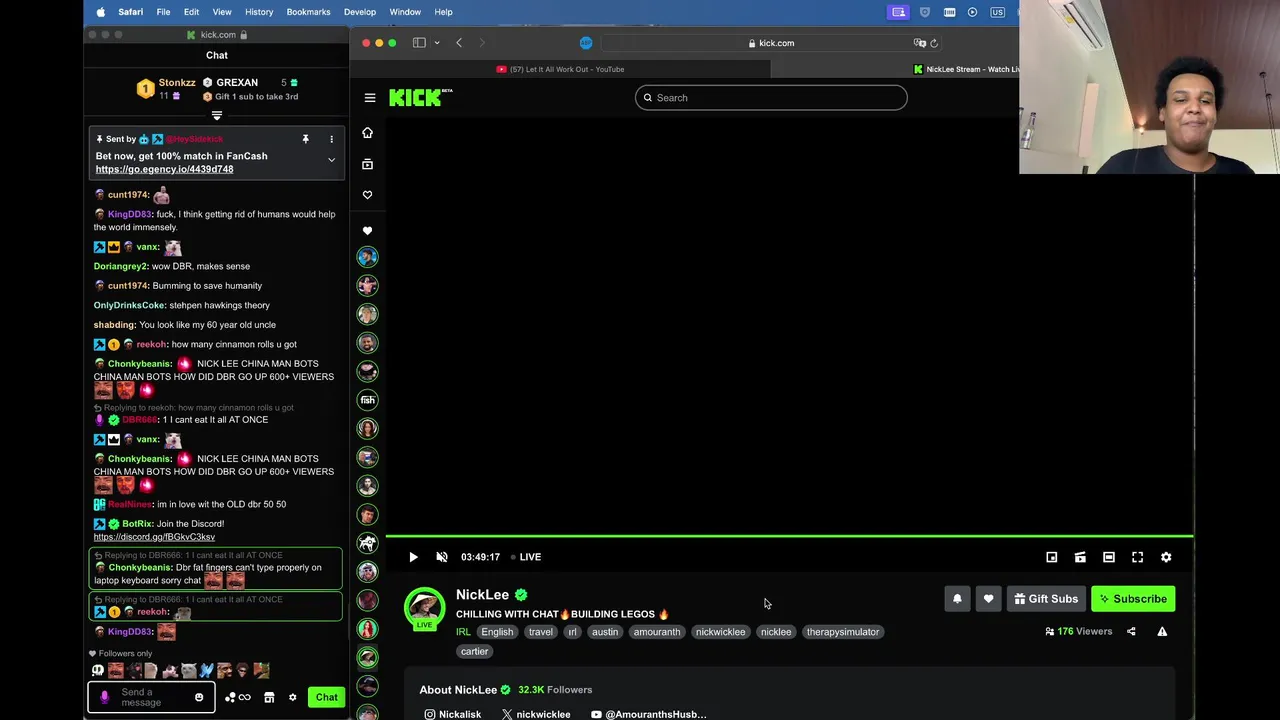Open the discord.gg invite link
This screenshot has width=1280, height=720.
154,537
